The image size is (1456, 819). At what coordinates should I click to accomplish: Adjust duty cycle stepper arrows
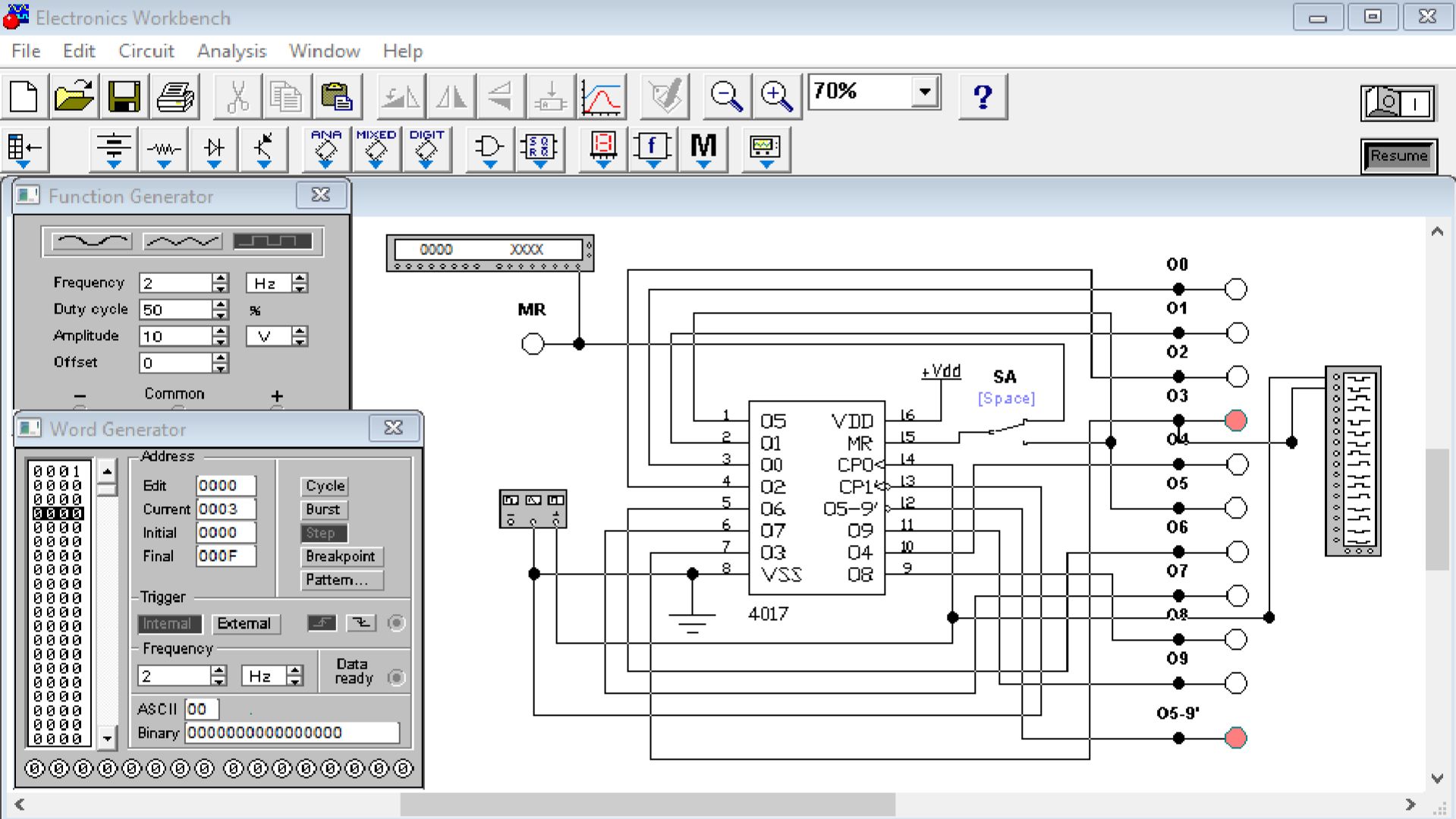pos(220,310)
